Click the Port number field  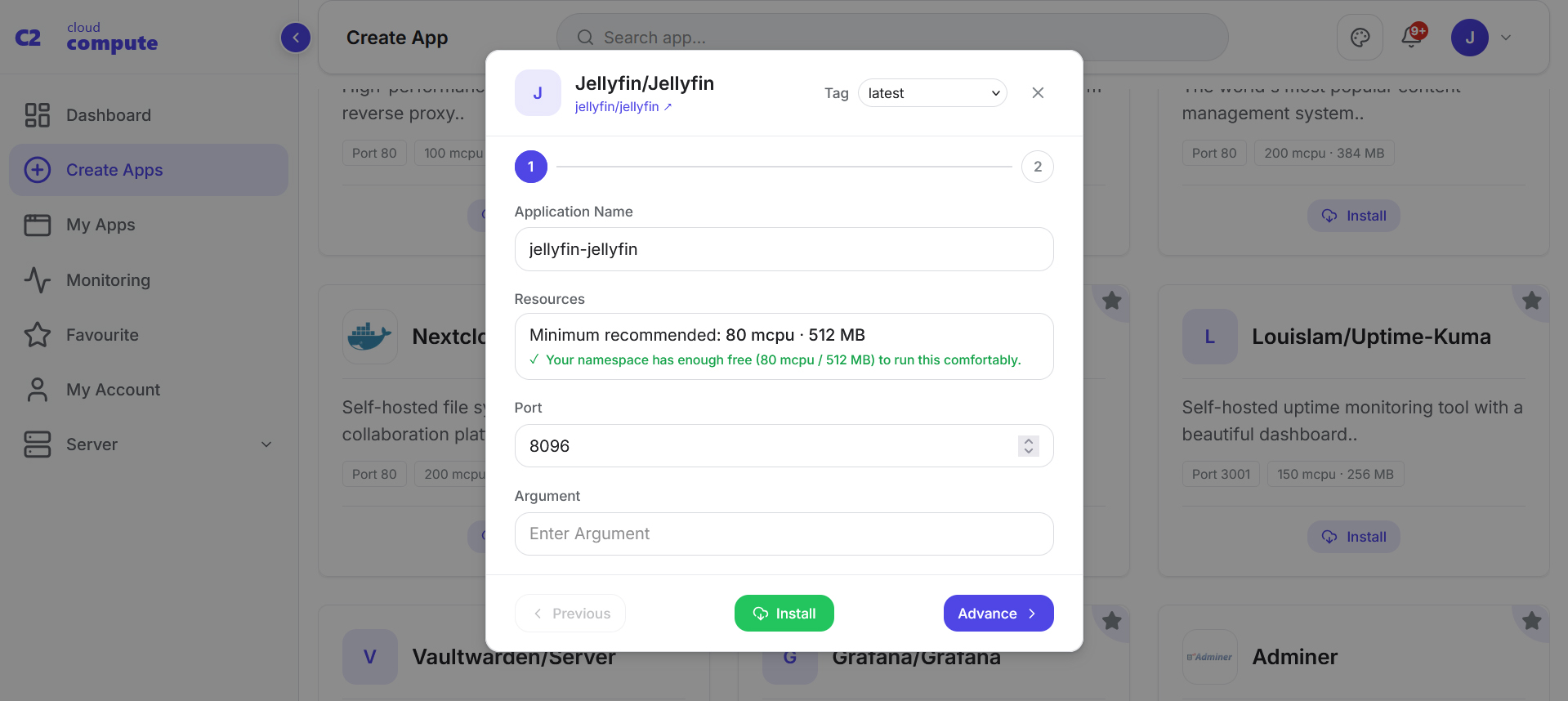tap(784, 446)
